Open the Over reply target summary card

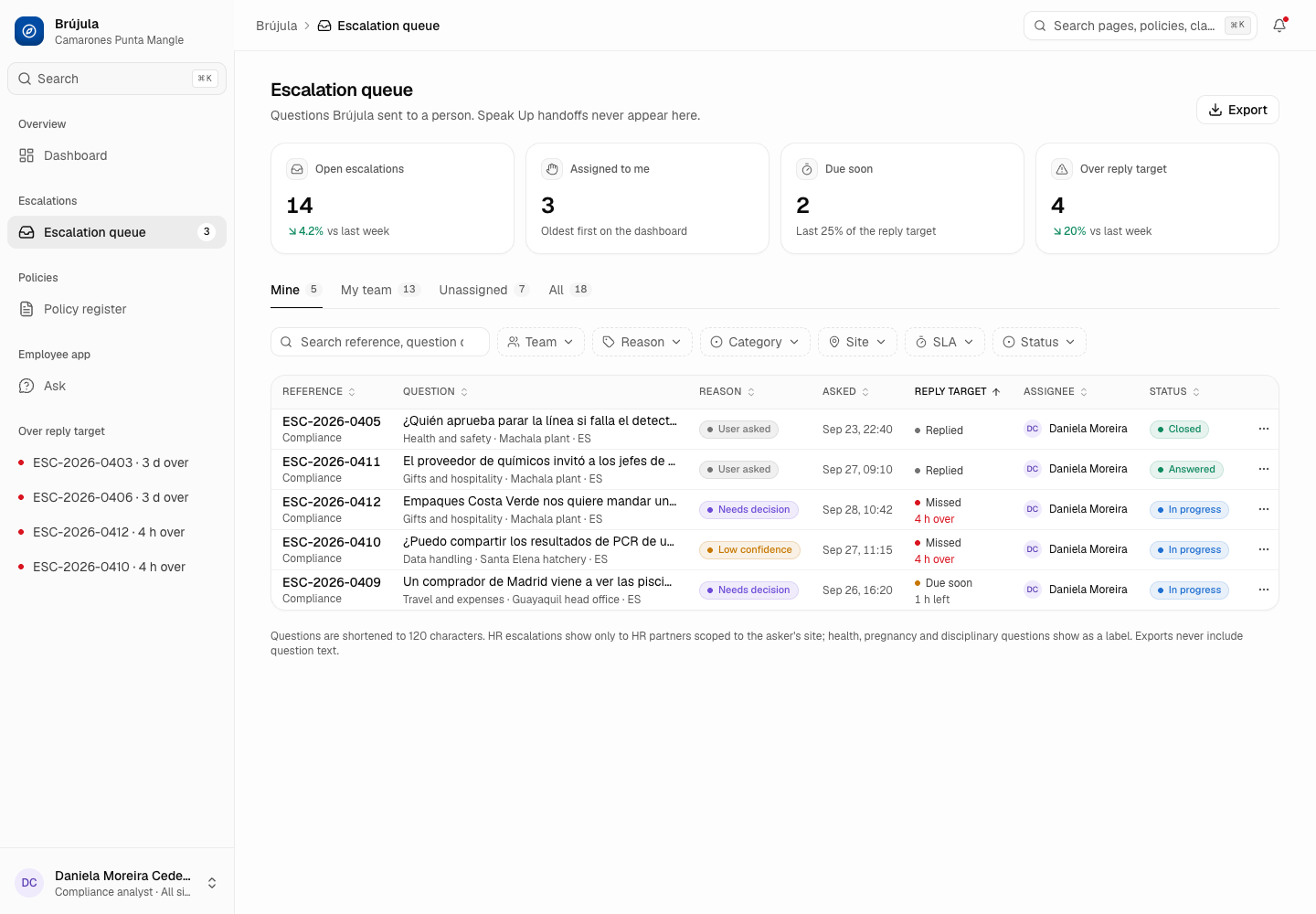click(1157, 198)
